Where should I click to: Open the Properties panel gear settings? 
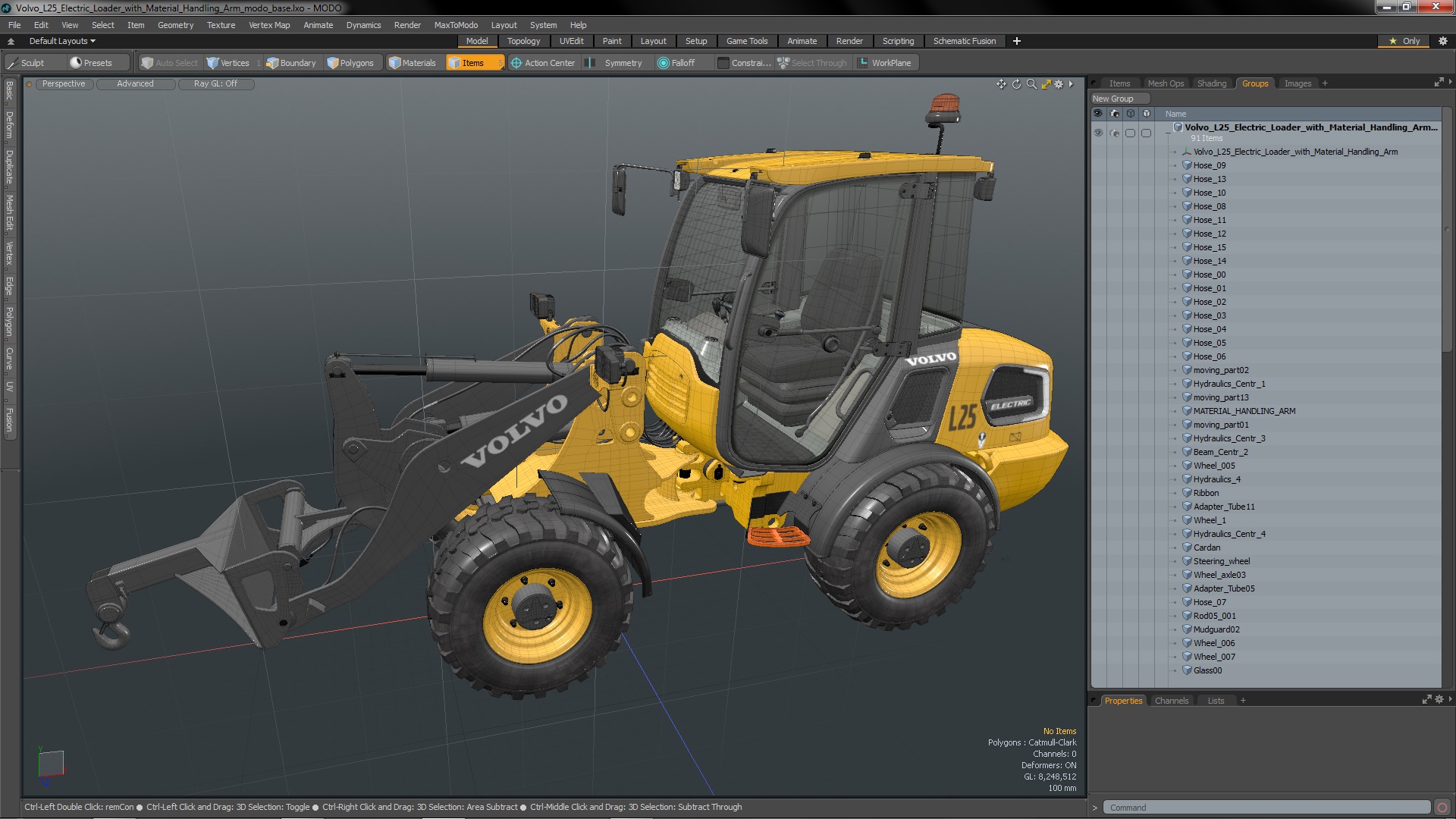pyautogui.click(x=1439, y=699)
